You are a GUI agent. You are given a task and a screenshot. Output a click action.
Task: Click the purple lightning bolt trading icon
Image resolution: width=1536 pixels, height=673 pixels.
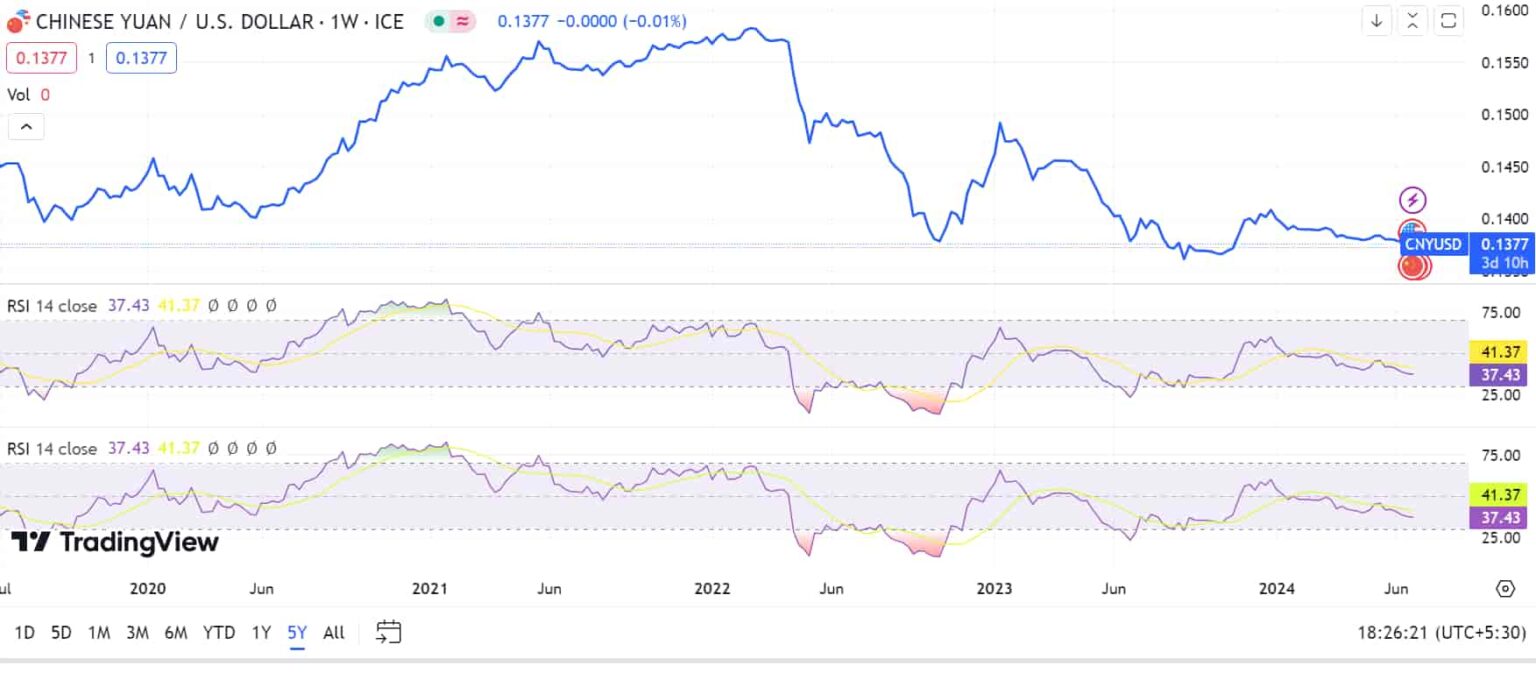tap(1411, 199)
